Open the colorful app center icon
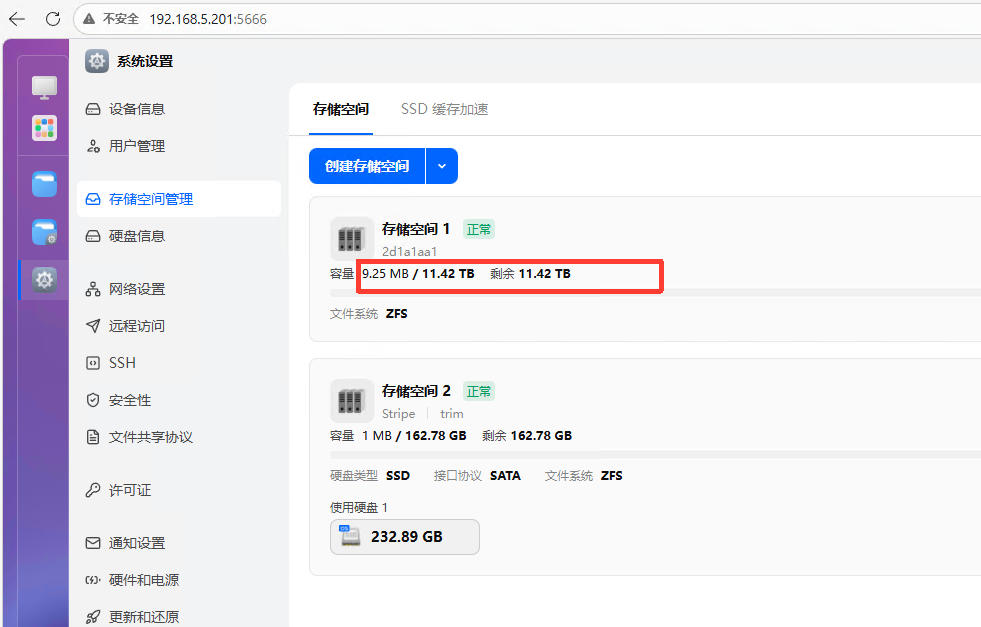Screen dimensions: 981x627 point(44,128)
